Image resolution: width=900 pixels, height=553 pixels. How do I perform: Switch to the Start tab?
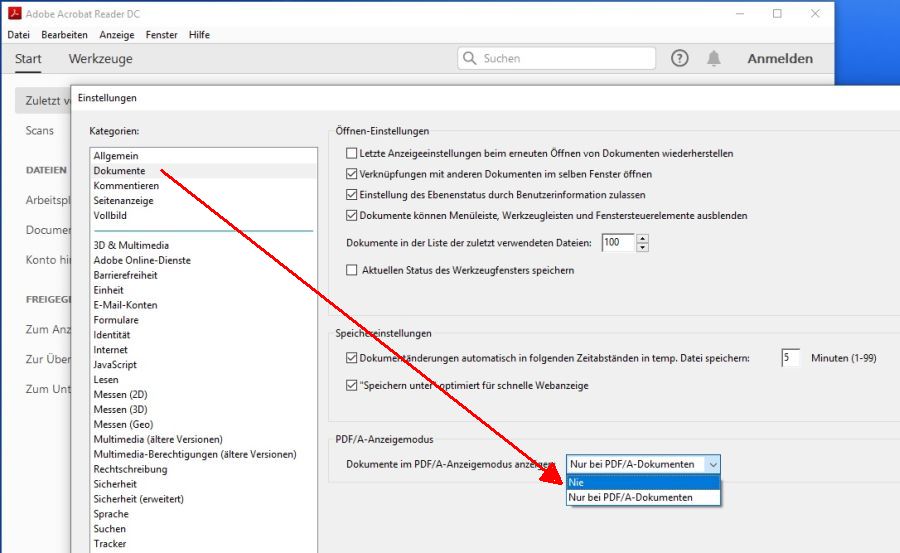tap(28, 59)
